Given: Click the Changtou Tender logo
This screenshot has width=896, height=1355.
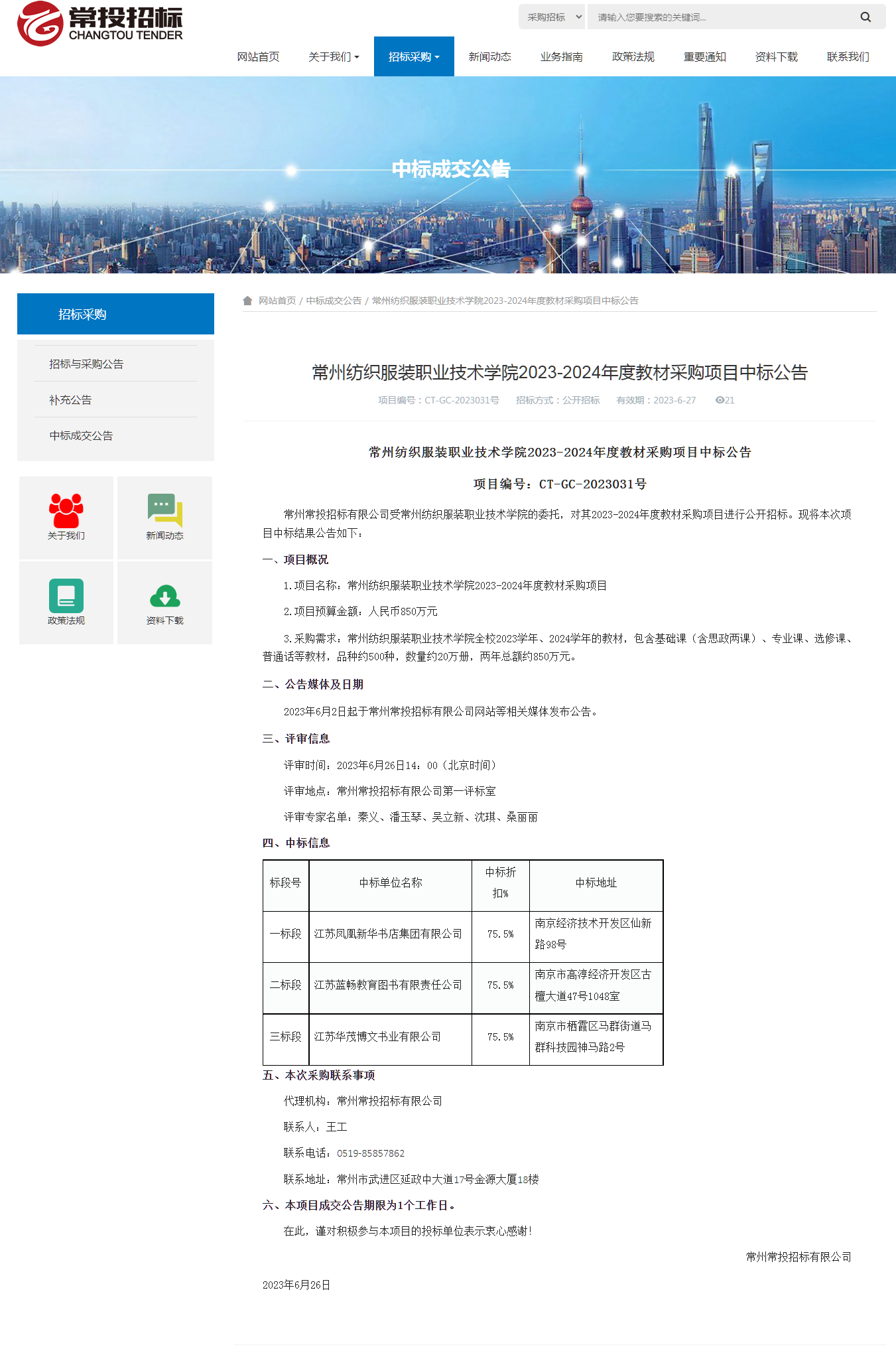Looking at the screenshot, I should click(x=99, y=24).
